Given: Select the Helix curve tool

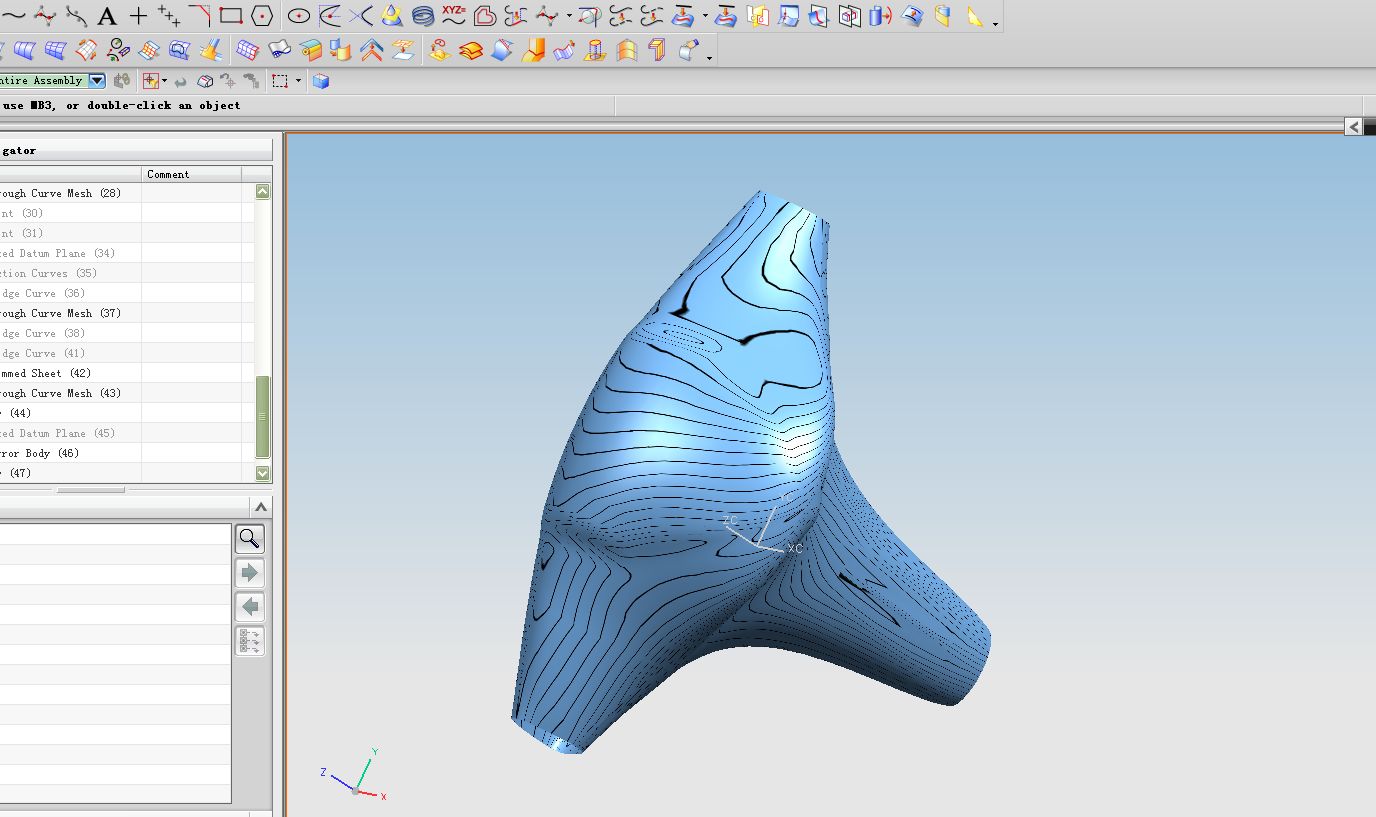Looking at the screenshot, I should pos(423,16).
